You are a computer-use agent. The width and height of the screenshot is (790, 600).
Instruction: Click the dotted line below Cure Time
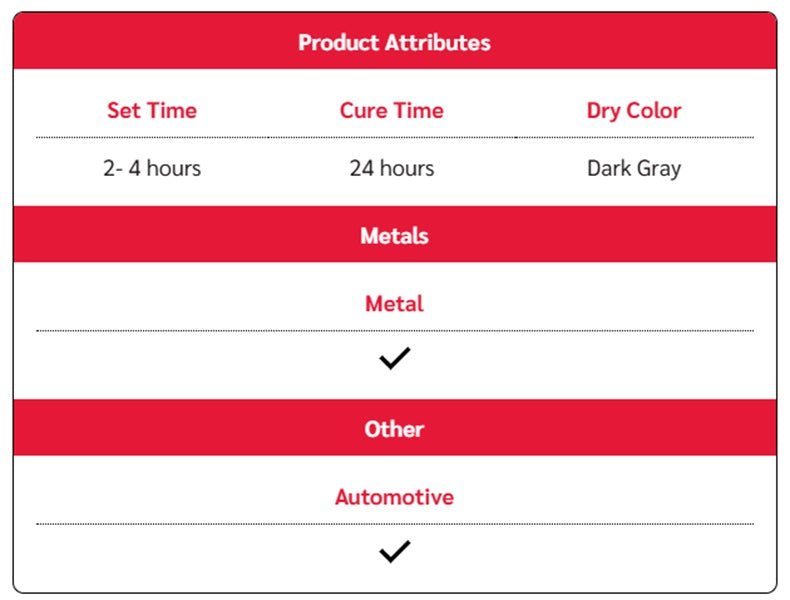[x=391, y=137]
